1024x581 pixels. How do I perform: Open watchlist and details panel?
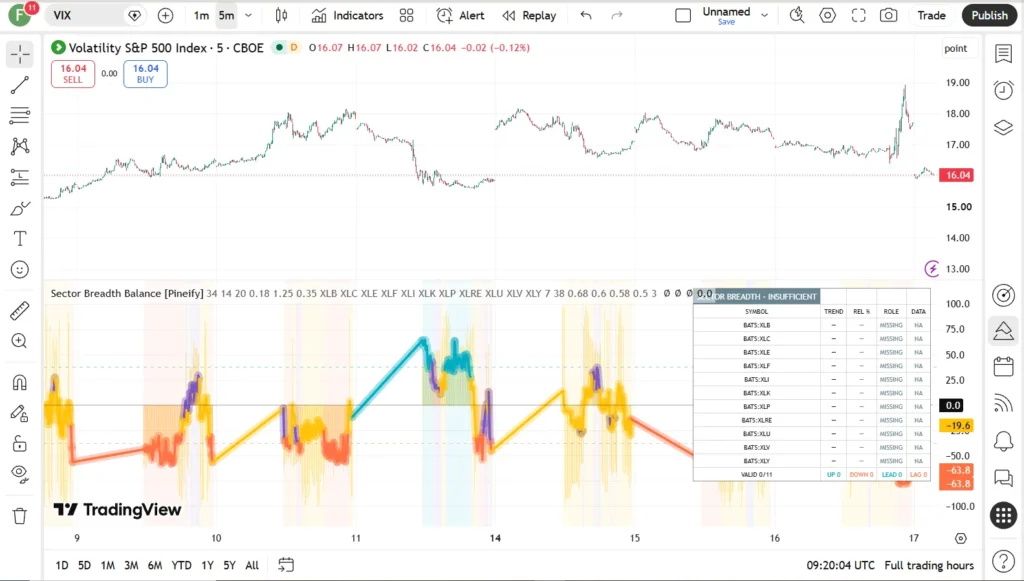(1004, 54)
